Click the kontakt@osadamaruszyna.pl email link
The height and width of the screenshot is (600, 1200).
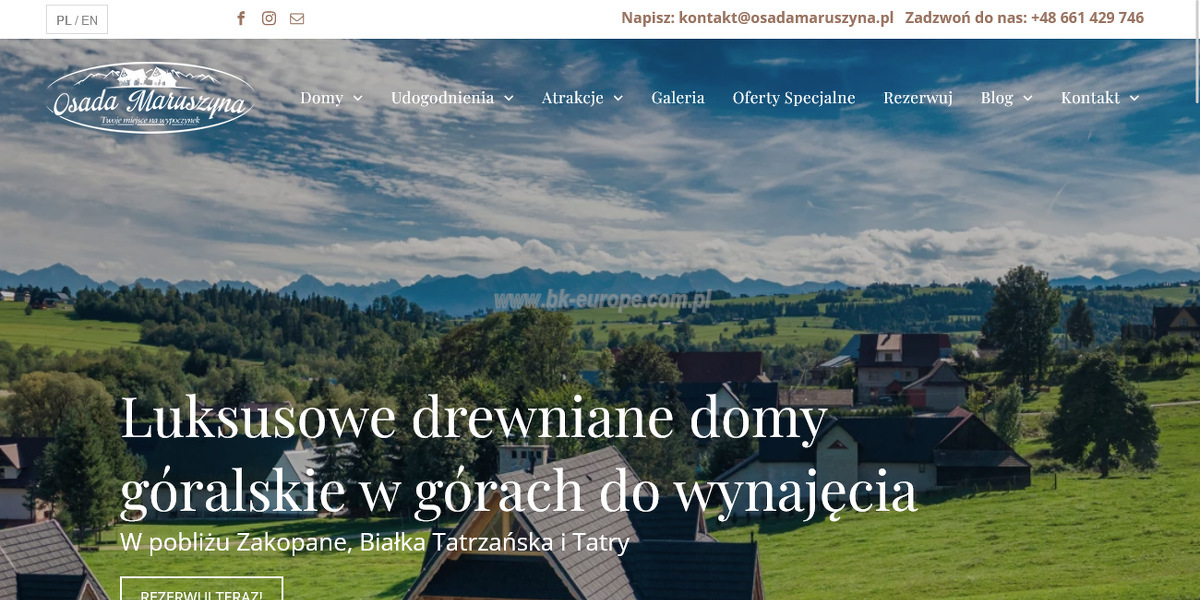786,18
